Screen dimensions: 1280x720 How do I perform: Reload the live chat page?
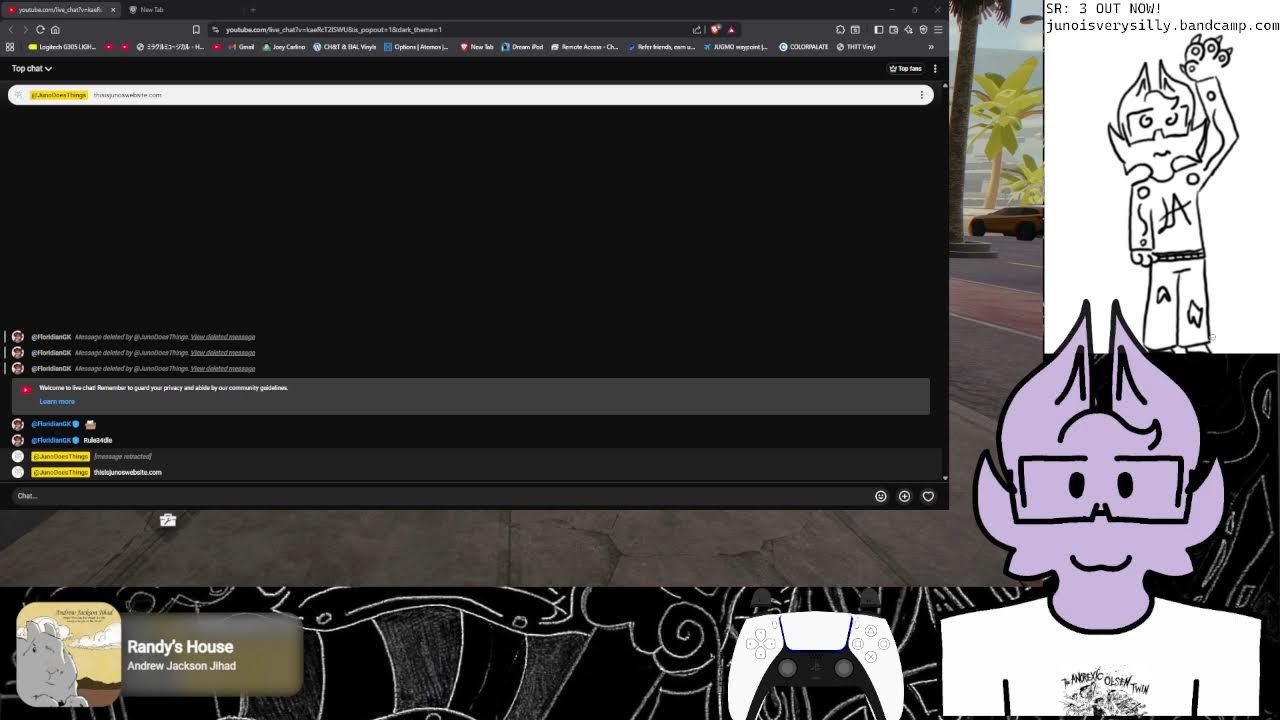coord(40,29)
